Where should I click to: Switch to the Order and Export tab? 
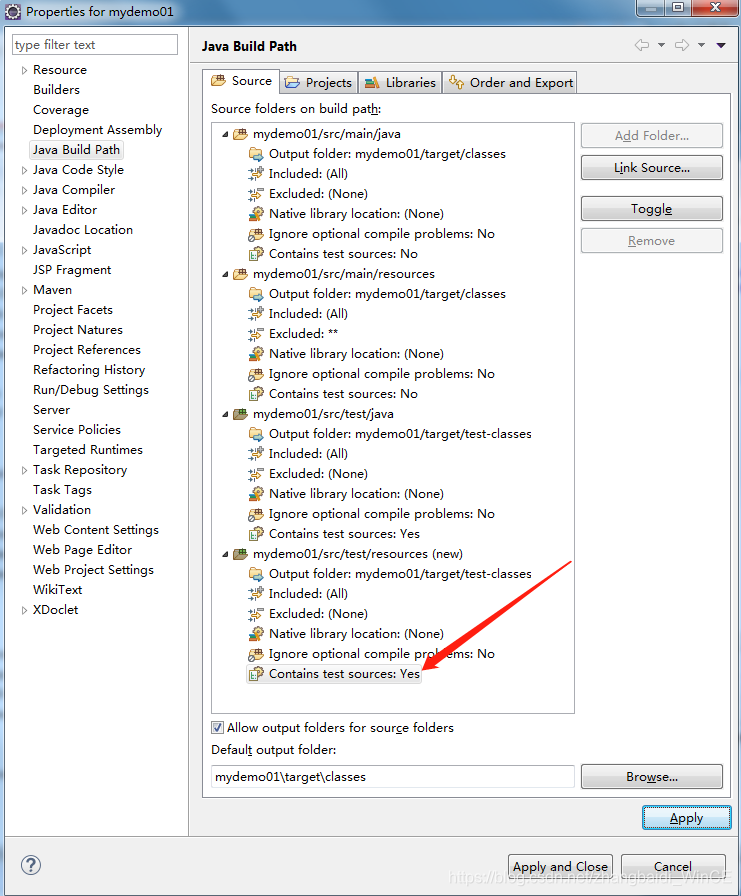(510, 82)
